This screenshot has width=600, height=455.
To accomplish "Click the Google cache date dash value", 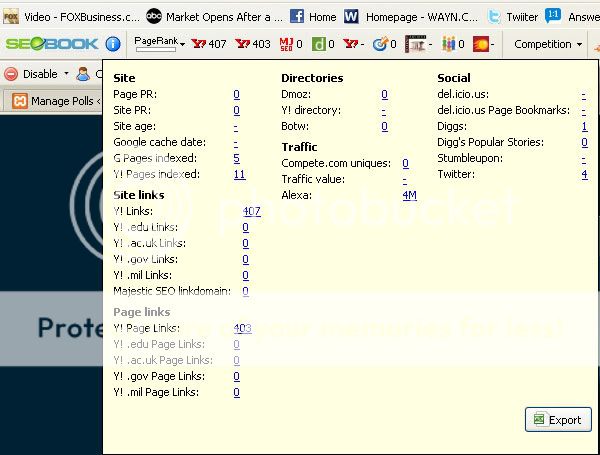I will click(236, 142).
